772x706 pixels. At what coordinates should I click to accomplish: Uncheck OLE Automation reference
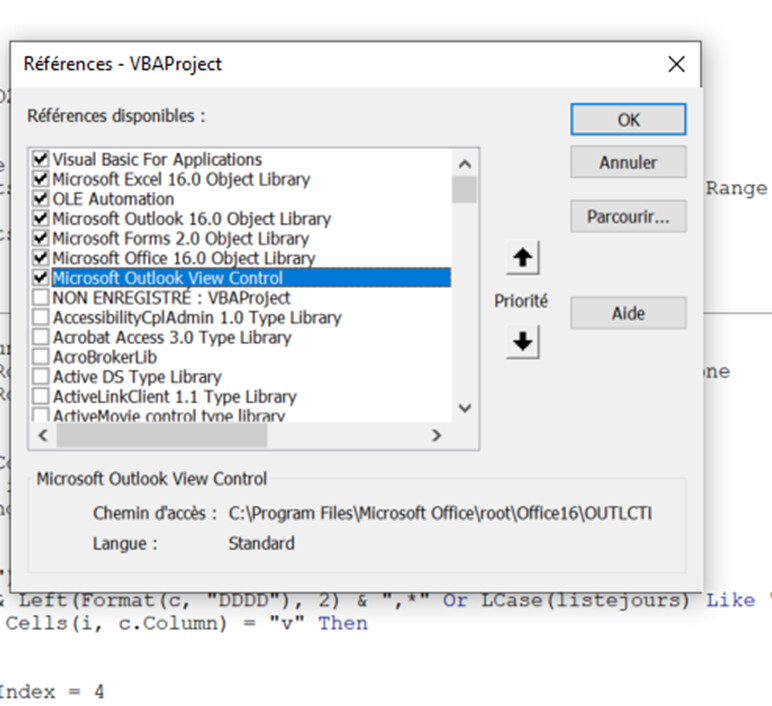pos(40,198)
